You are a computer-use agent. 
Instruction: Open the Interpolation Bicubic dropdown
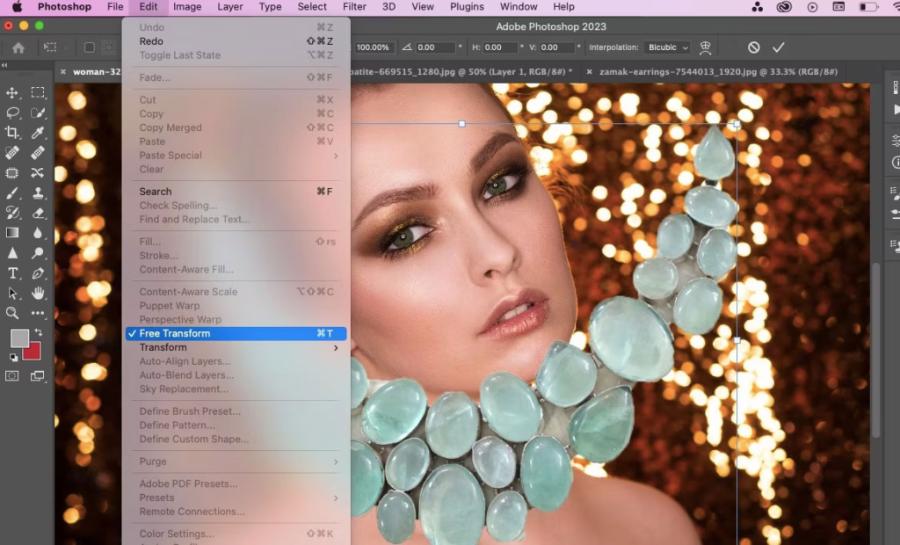[668, 47]
